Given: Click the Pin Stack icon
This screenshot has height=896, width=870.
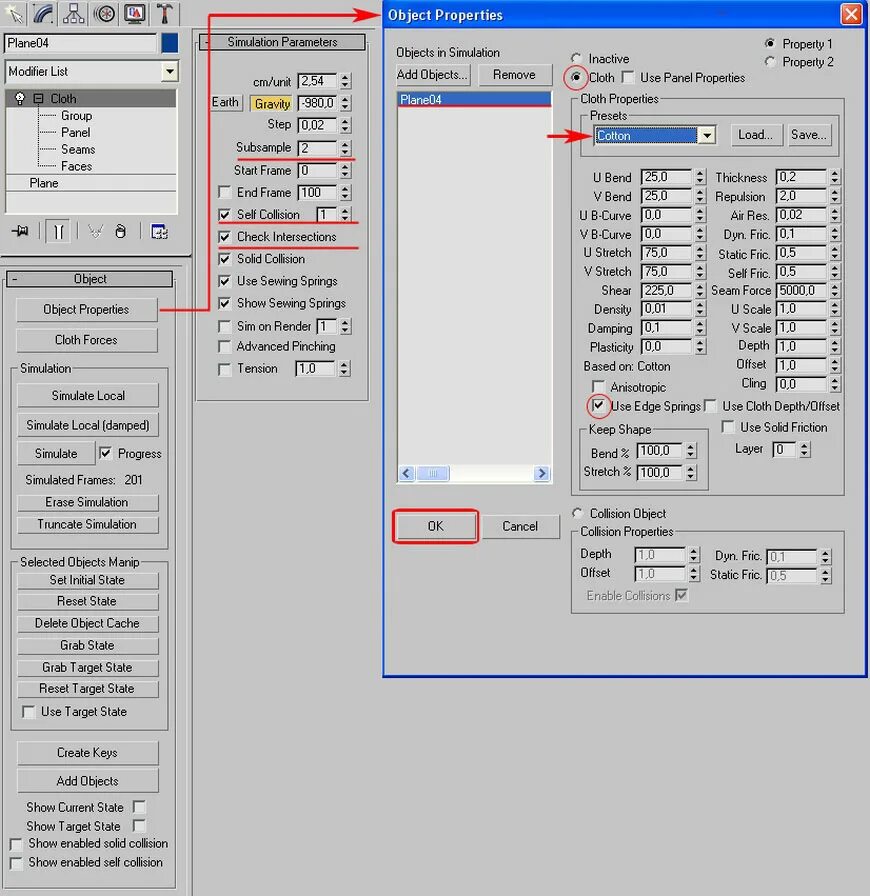Looking at the screenshot, I should coord(21,231).
